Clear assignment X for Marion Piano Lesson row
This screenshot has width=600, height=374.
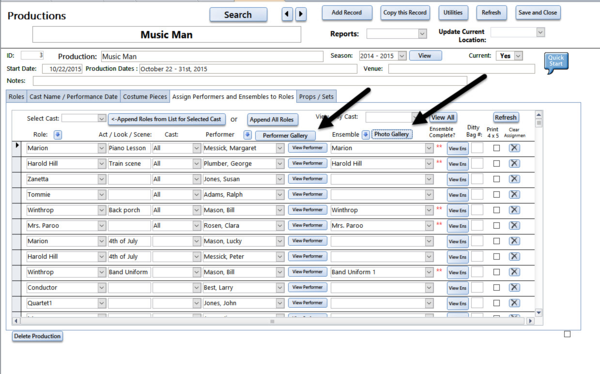point(514,148)
